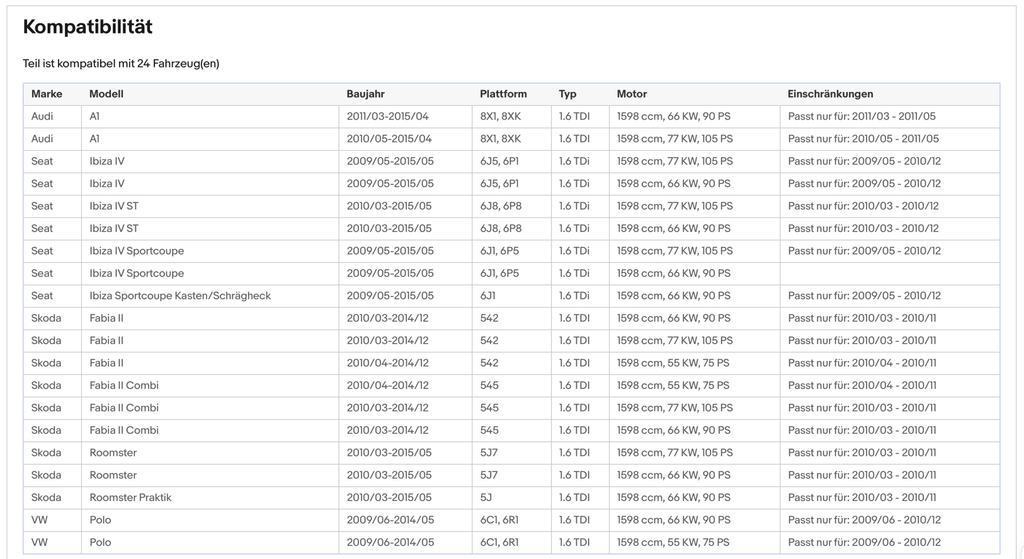Click the empty restriction cell of Ibiza IV Sportcoupe
Image resolution: width=1024 pixels, height=559 pixels.
[x=889, y=274]
